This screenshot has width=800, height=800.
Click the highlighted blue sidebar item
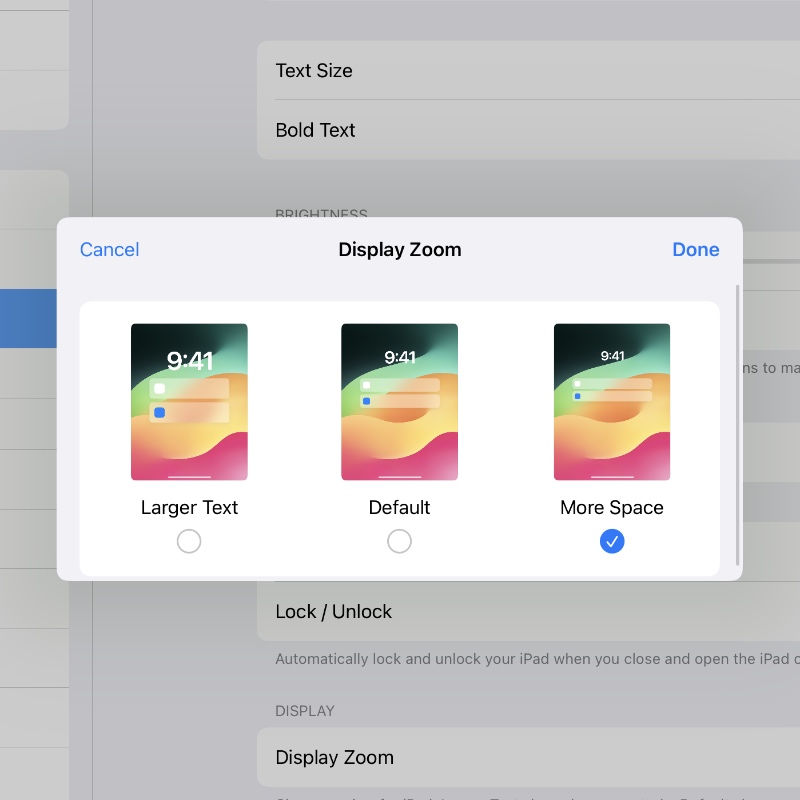[x=28, y=318]
